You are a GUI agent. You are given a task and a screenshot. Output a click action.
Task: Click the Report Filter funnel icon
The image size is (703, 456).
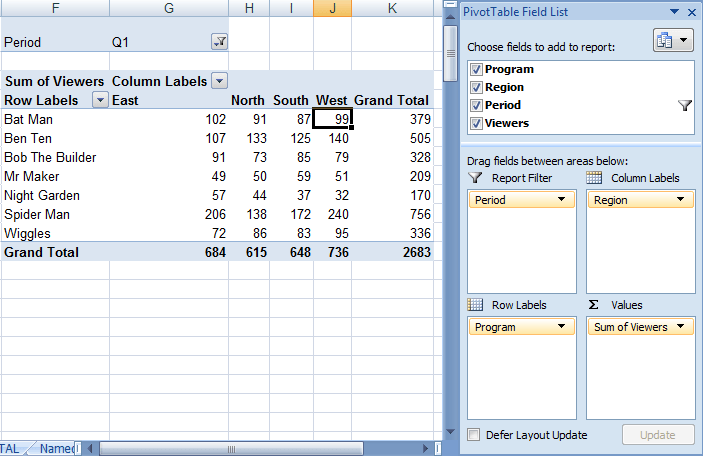(x=475, y=178)
